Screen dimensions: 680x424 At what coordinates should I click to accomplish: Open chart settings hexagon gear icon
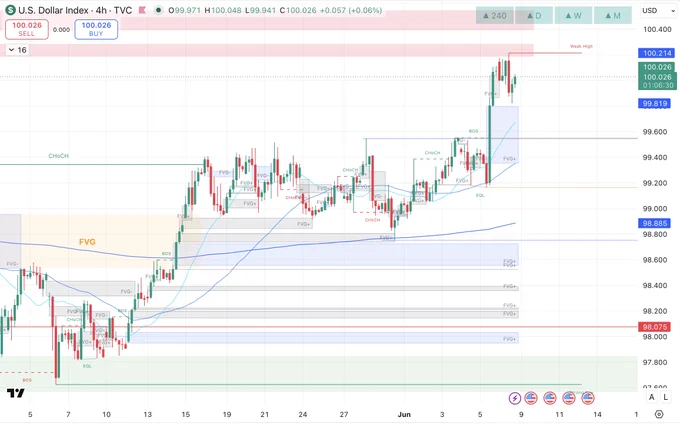pos(659,414)
